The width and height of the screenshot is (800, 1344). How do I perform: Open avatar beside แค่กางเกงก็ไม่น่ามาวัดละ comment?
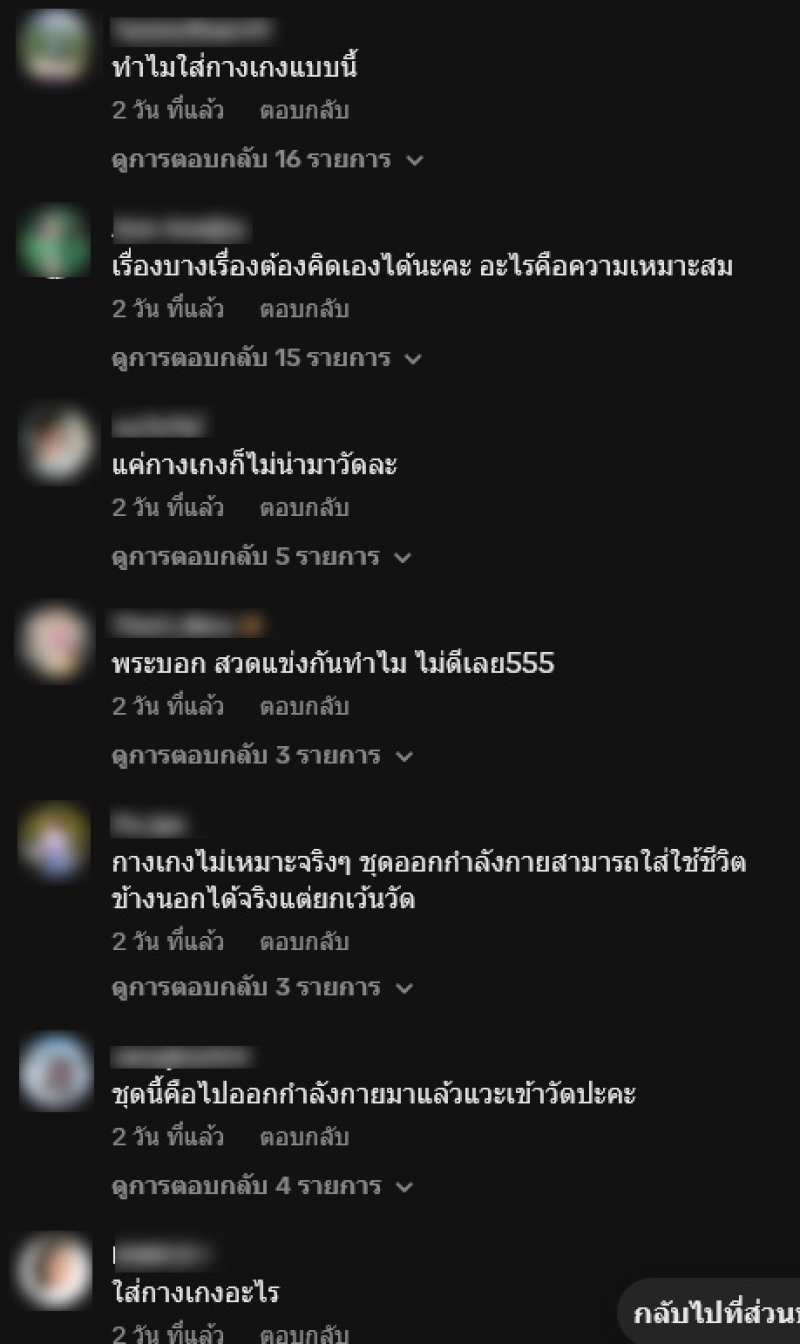[56, 442]
